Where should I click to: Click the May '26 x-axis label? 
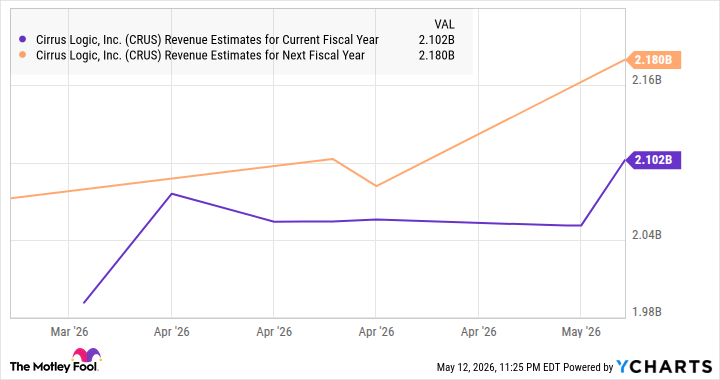pyautogui.click(x=581, y=332)
